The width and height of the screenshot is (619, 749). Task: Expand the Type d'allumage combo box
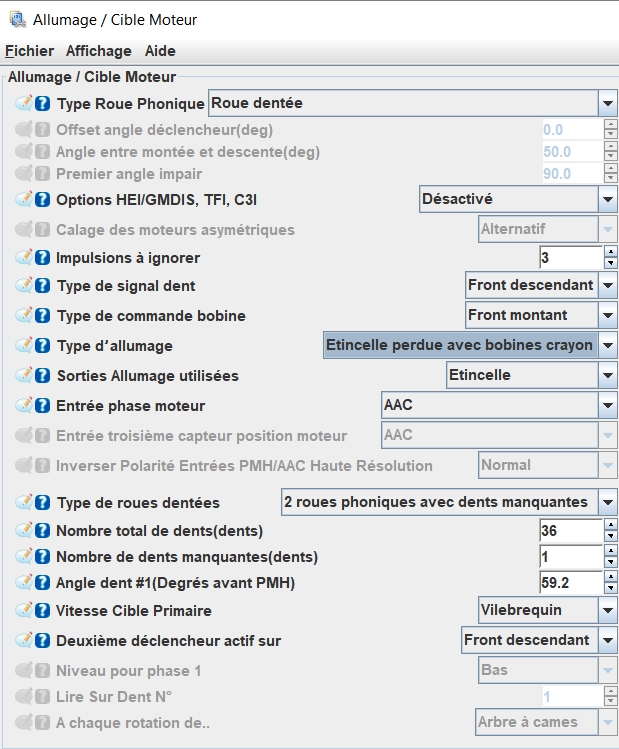pos(607,346)
